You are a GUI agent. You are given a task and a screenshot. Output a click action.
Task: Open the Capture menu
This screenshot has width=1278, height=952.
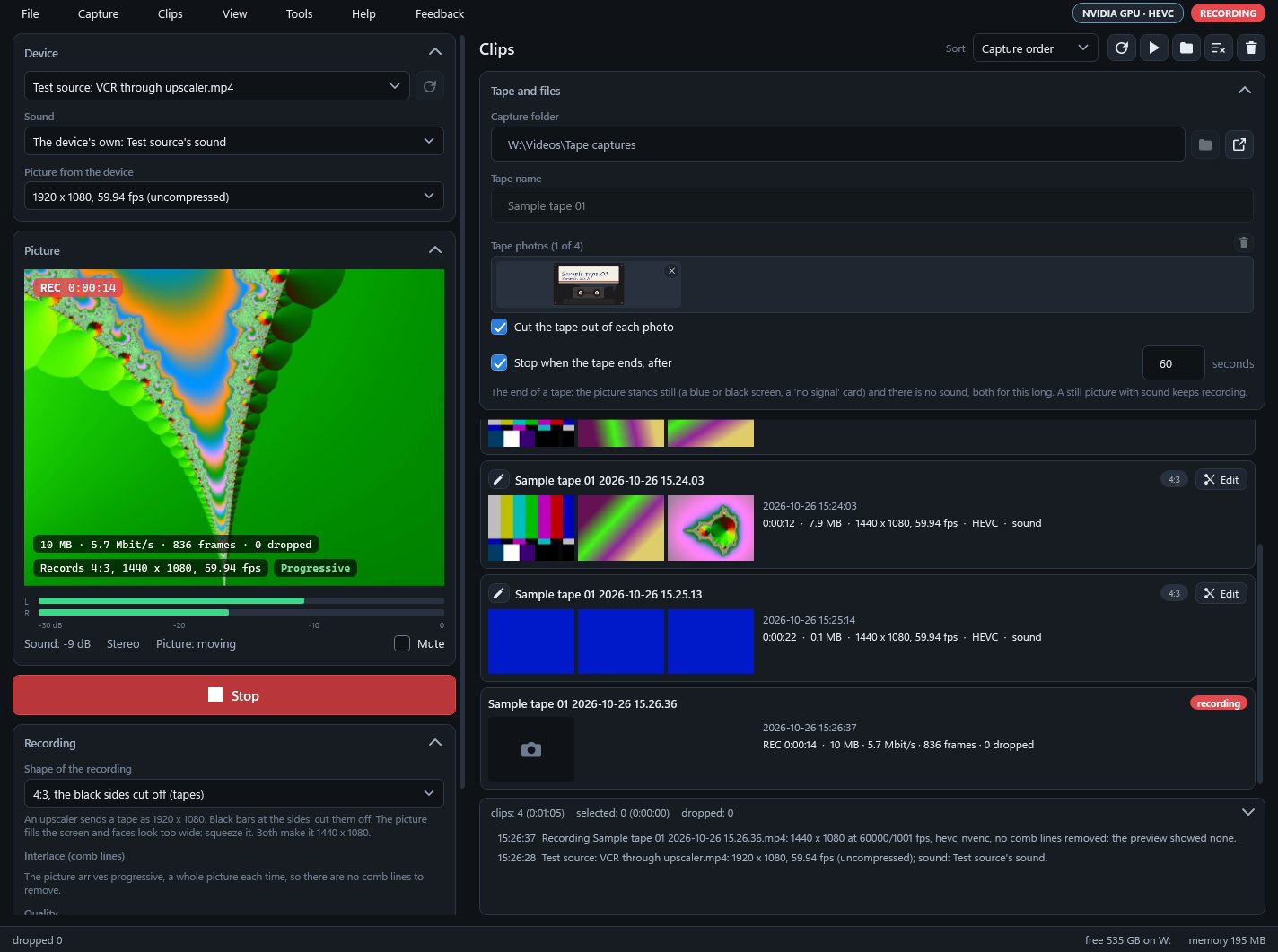[x=99, y=13]
